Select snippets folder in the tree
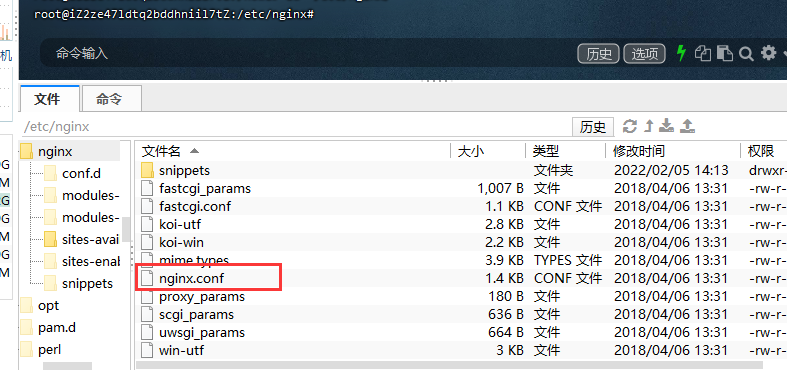 pyautogui.click(x=87, y=284)
